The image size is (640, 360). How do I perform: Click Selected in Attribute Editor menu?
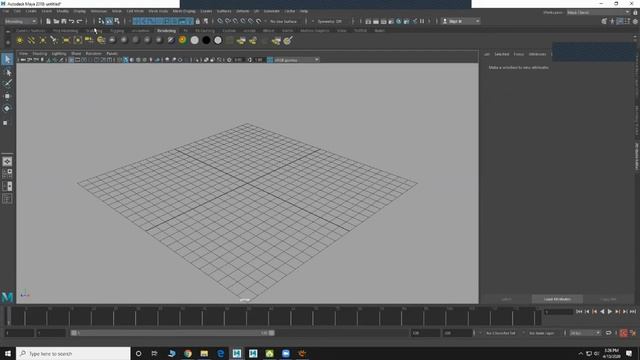[x=502, y=54]
